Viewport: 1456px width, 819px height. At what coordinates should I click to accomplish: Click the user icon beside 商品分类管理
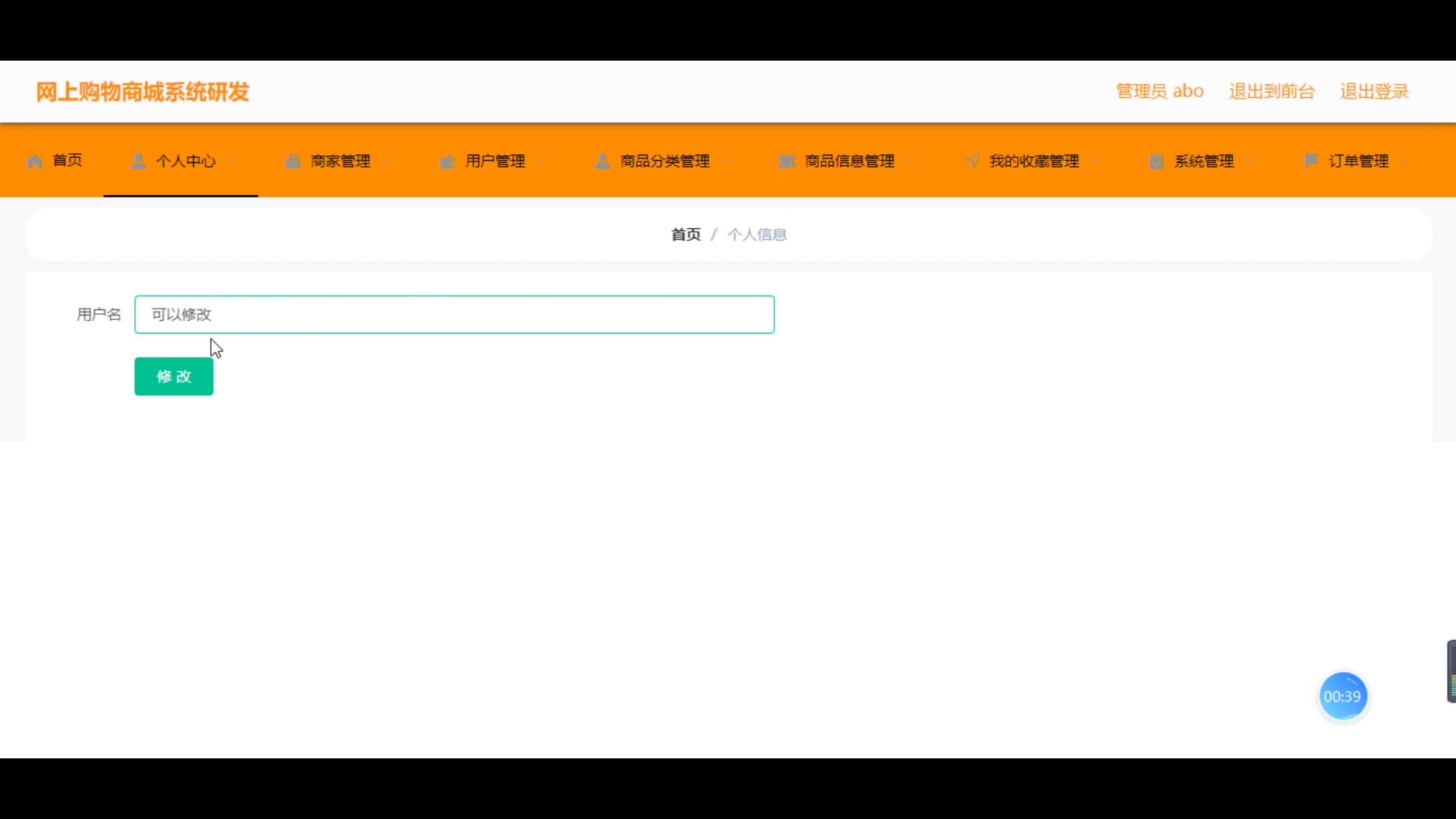[602, 162]
